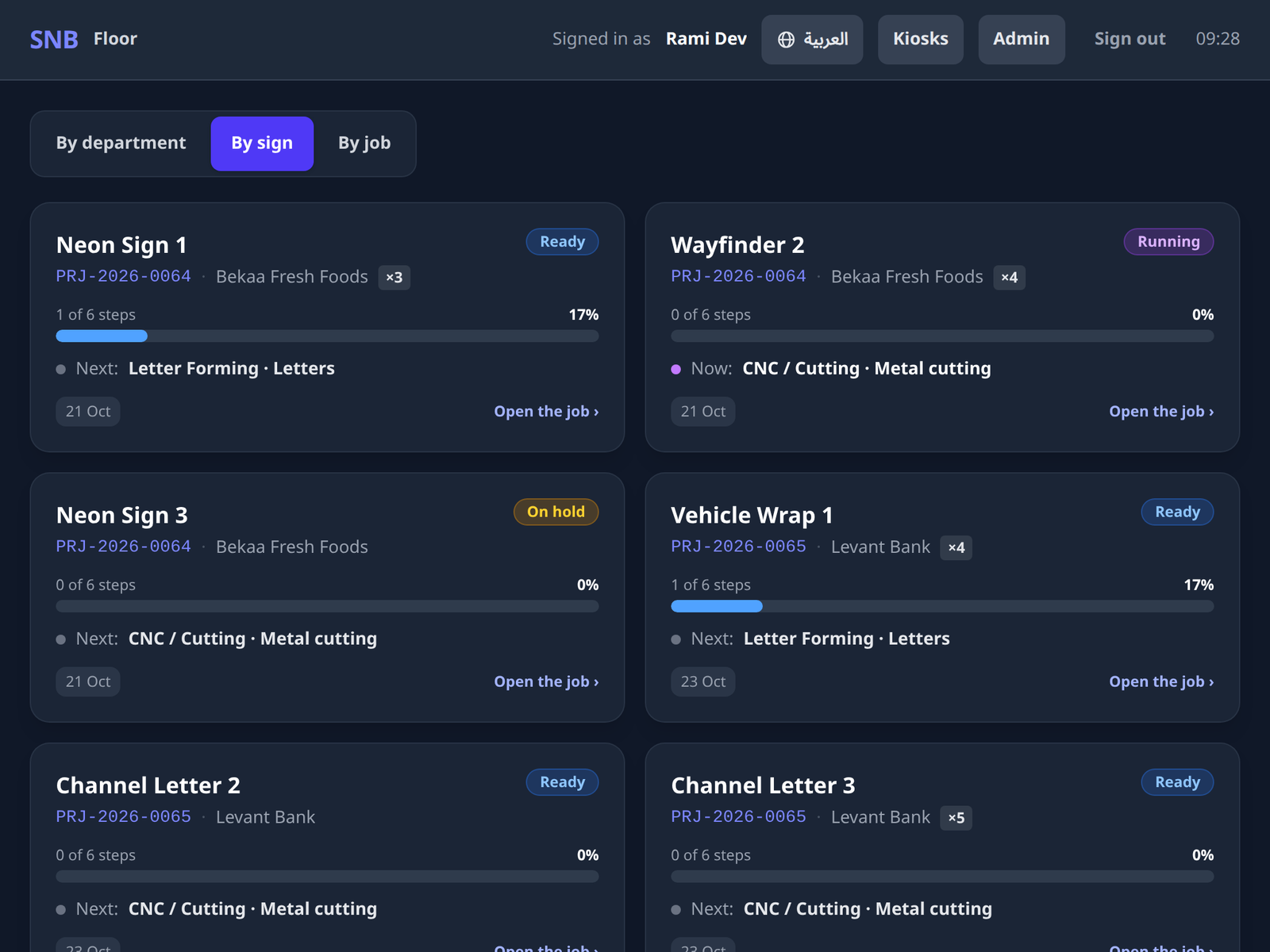Click Bekaa Fresh Foods on Neon Sign 3
The image size is (1270, 952).
[x=292, y=547]
